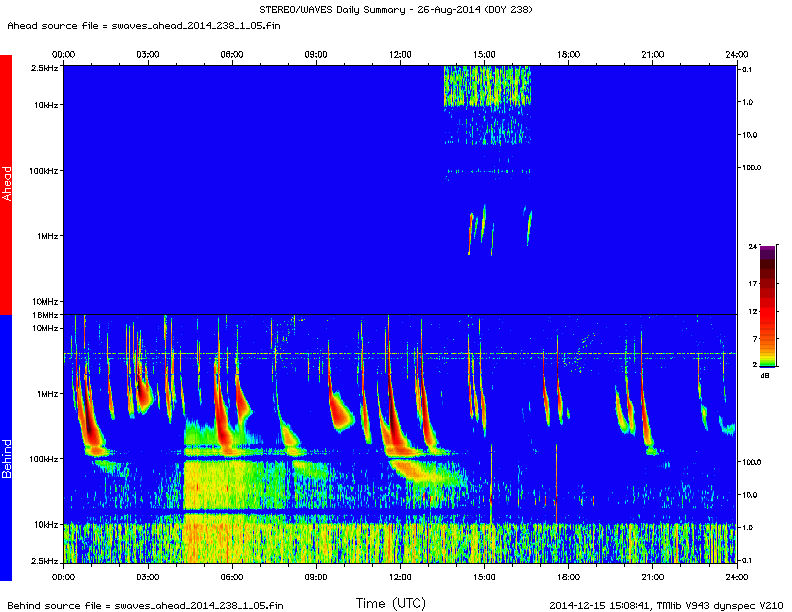Select the blue Behind spacecraft side band
The width and height of the screenshot is (792, 612).
(x=6, y=448)
